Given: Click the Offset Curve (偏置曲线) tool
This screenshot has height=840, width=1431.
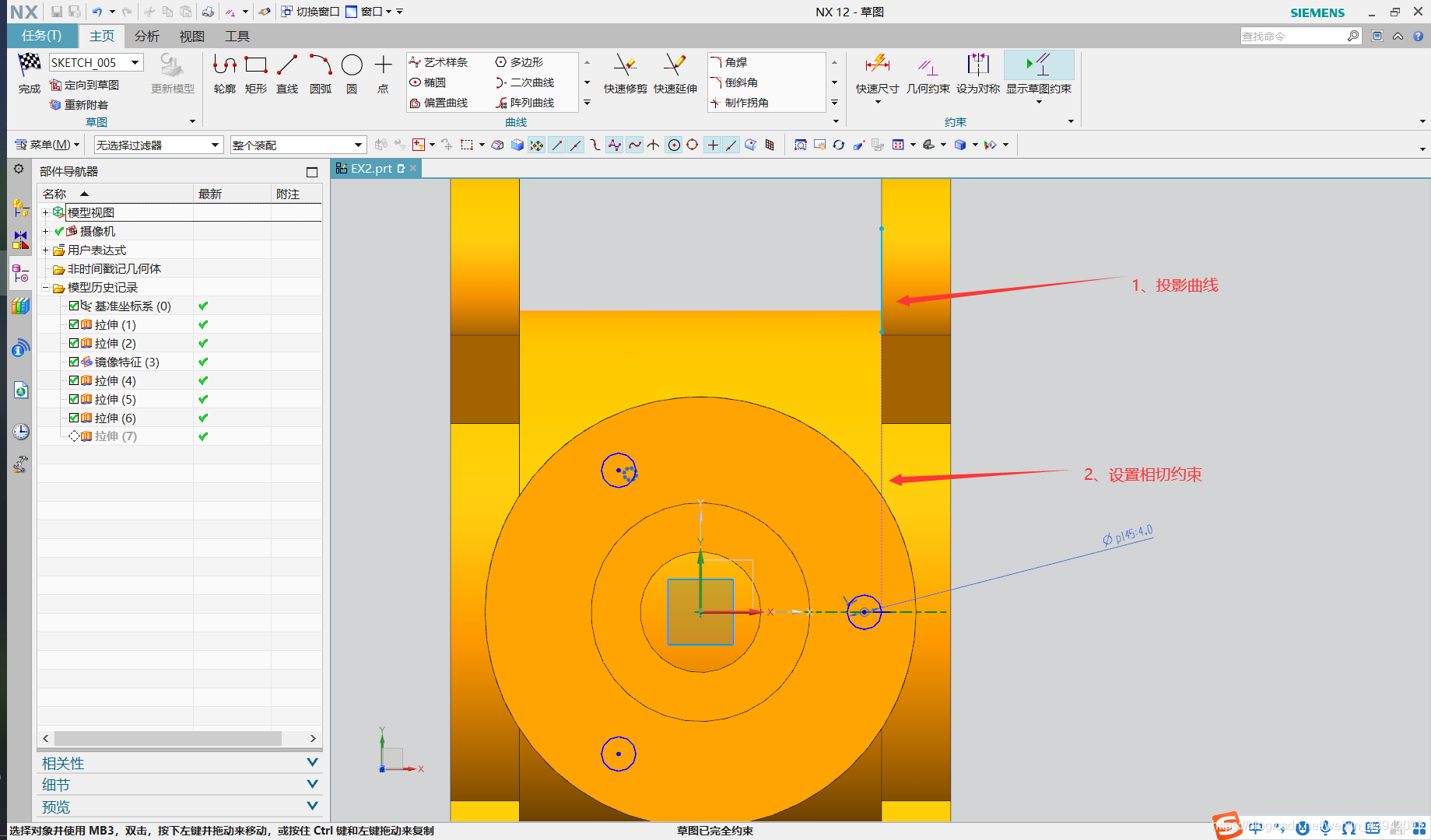Looking at the screenshot, I should coord(438,103).
